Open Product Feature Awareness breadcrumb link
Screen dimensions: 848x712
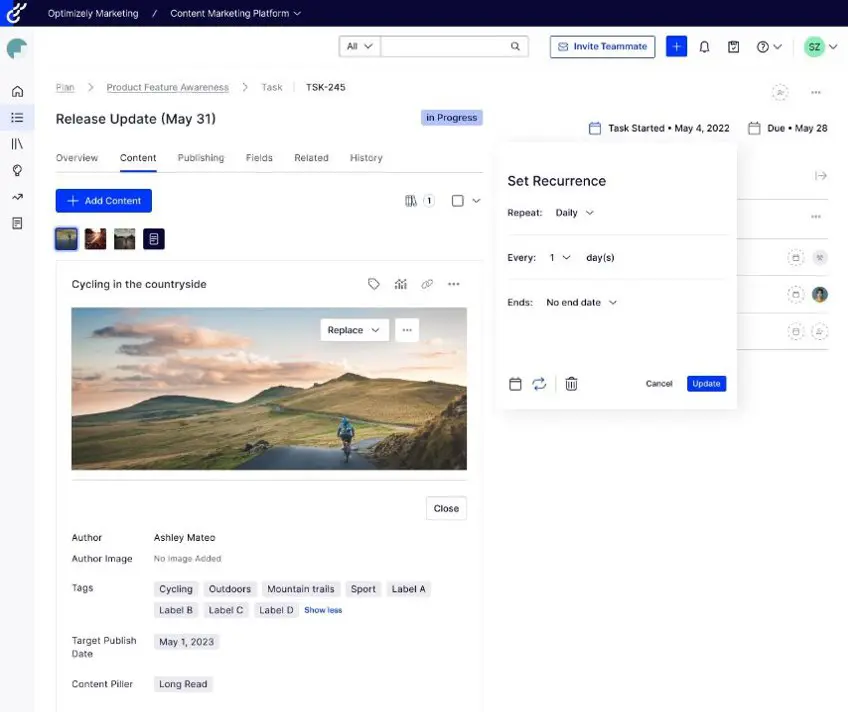[168, 87]
